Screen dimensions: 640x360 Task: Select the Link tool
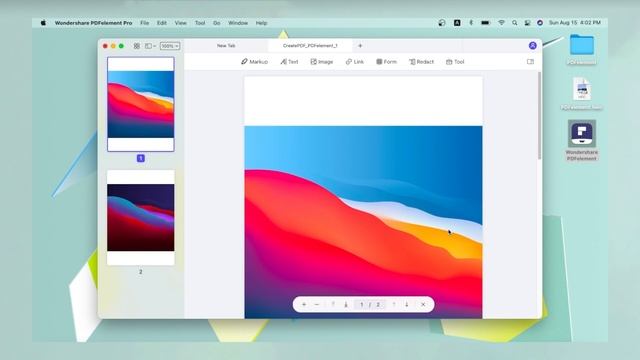tap(354, 62)
